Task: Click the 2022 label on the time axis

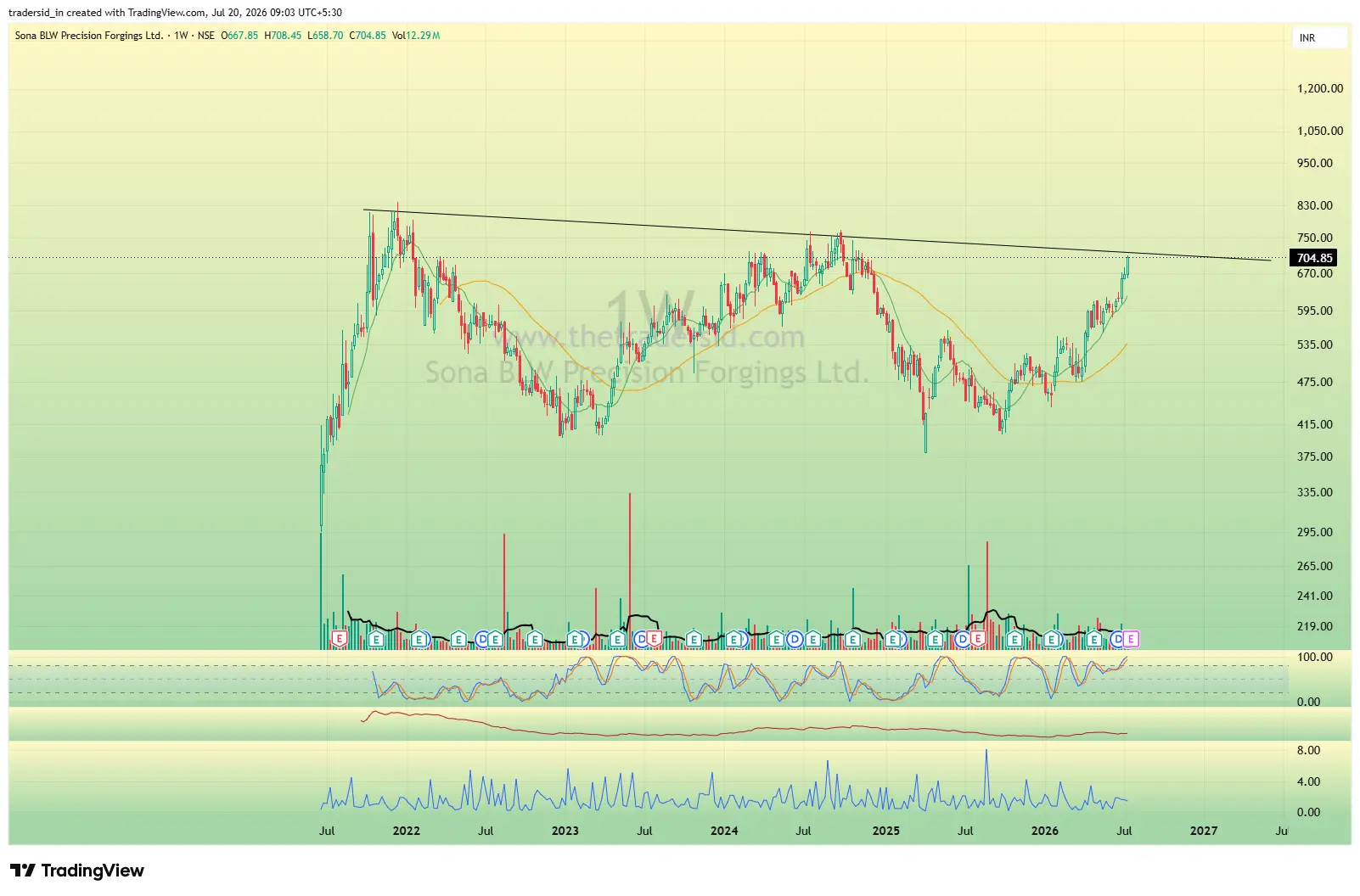Action: click(x=407, y=831)
